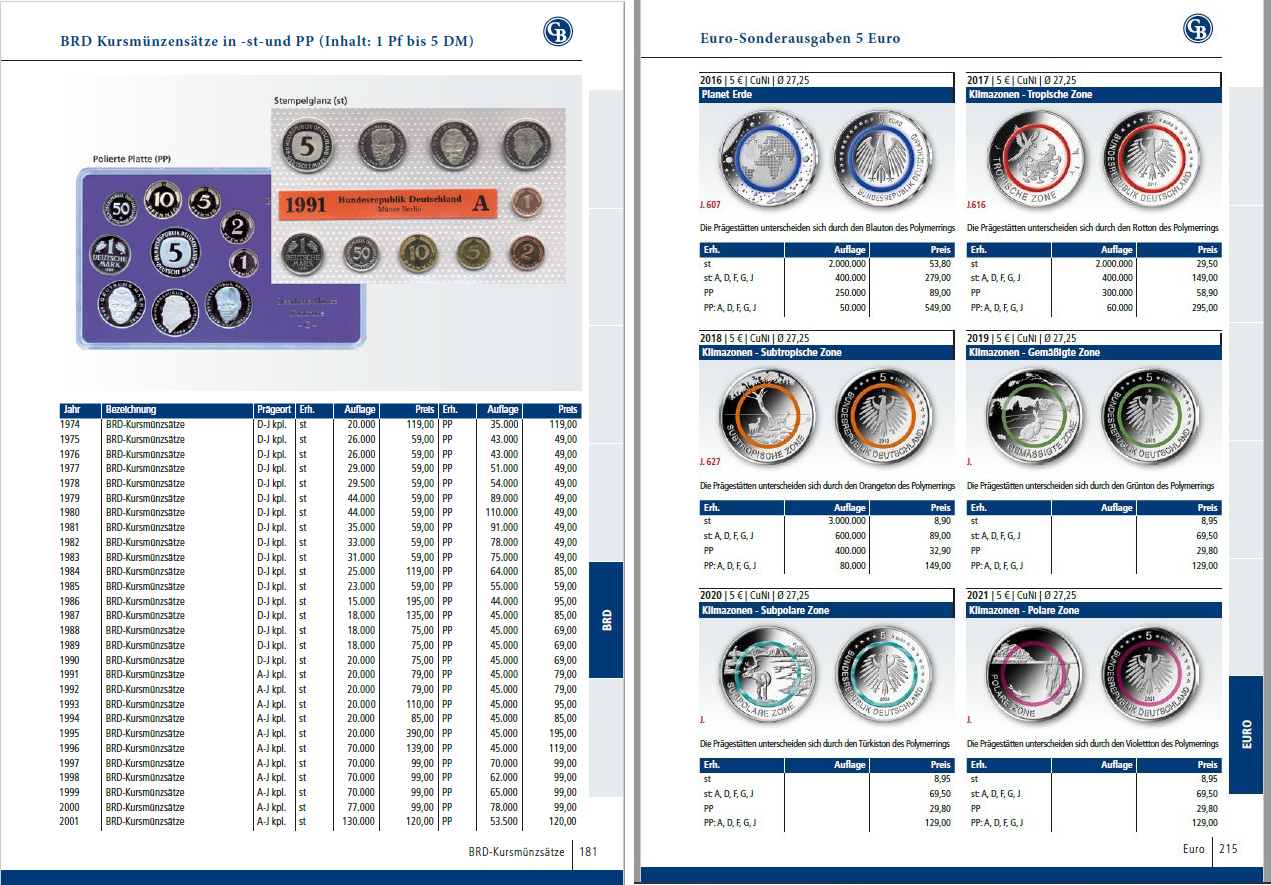1271x885 pixels.
Task: Click the 1986 st price '195,00'
Action: click(x=419, y=601)
